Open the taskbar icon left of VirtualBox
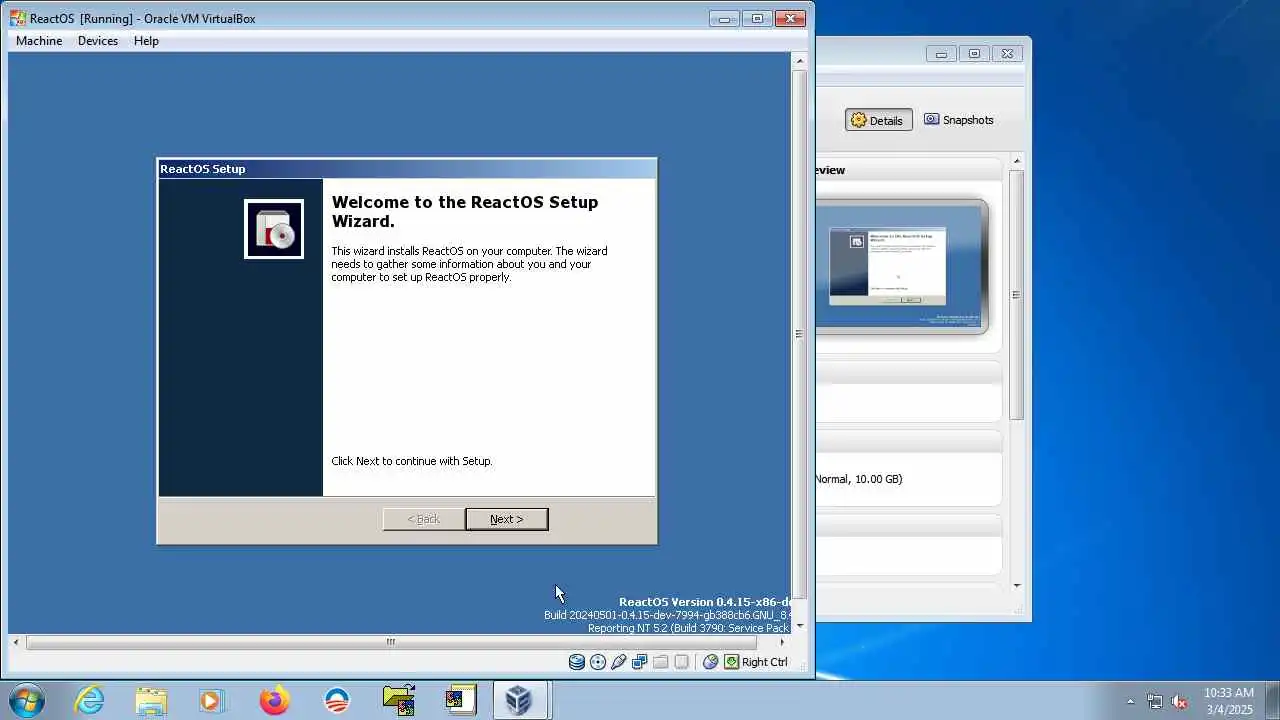The height and width of the screenshot is (720, 1280). pyautogui.click(x=461, y=700)
